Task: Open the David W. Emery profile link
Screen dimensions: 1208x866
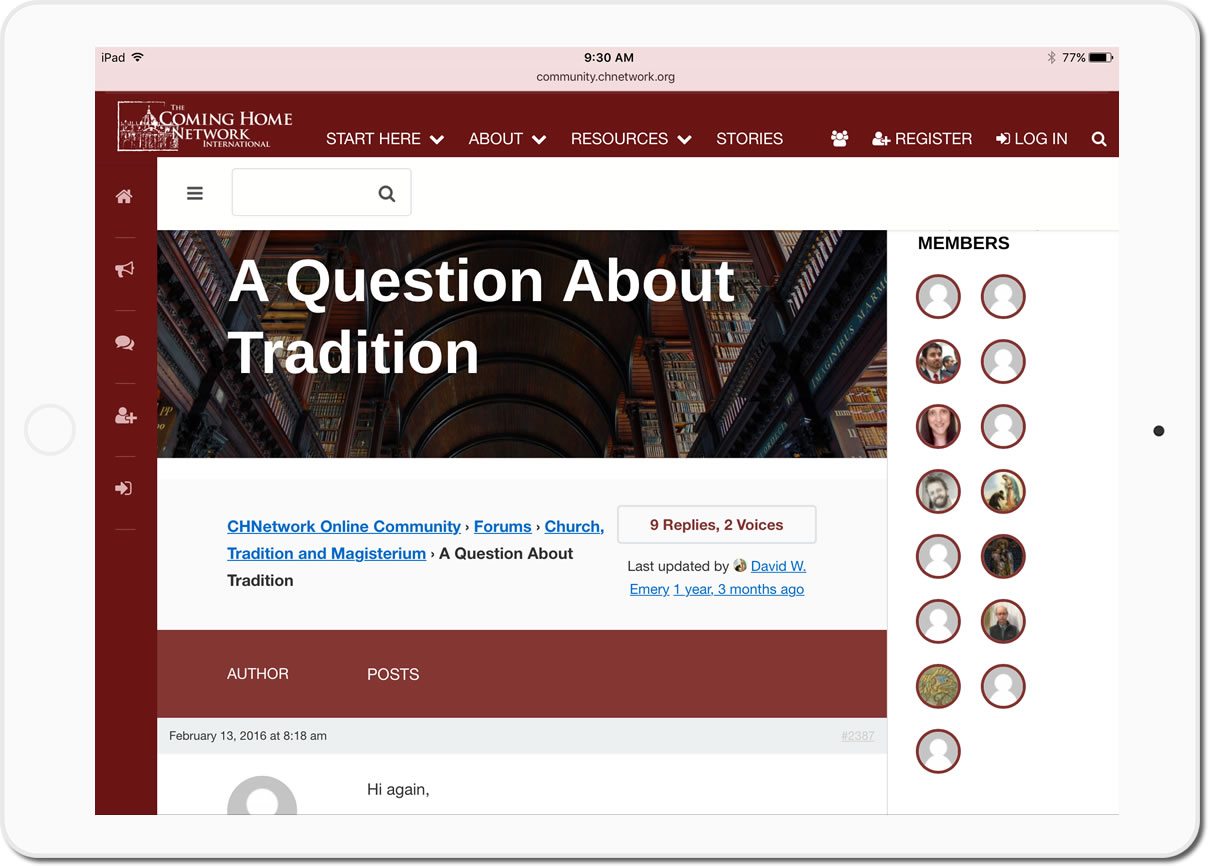Action: (x=718, y=577)
